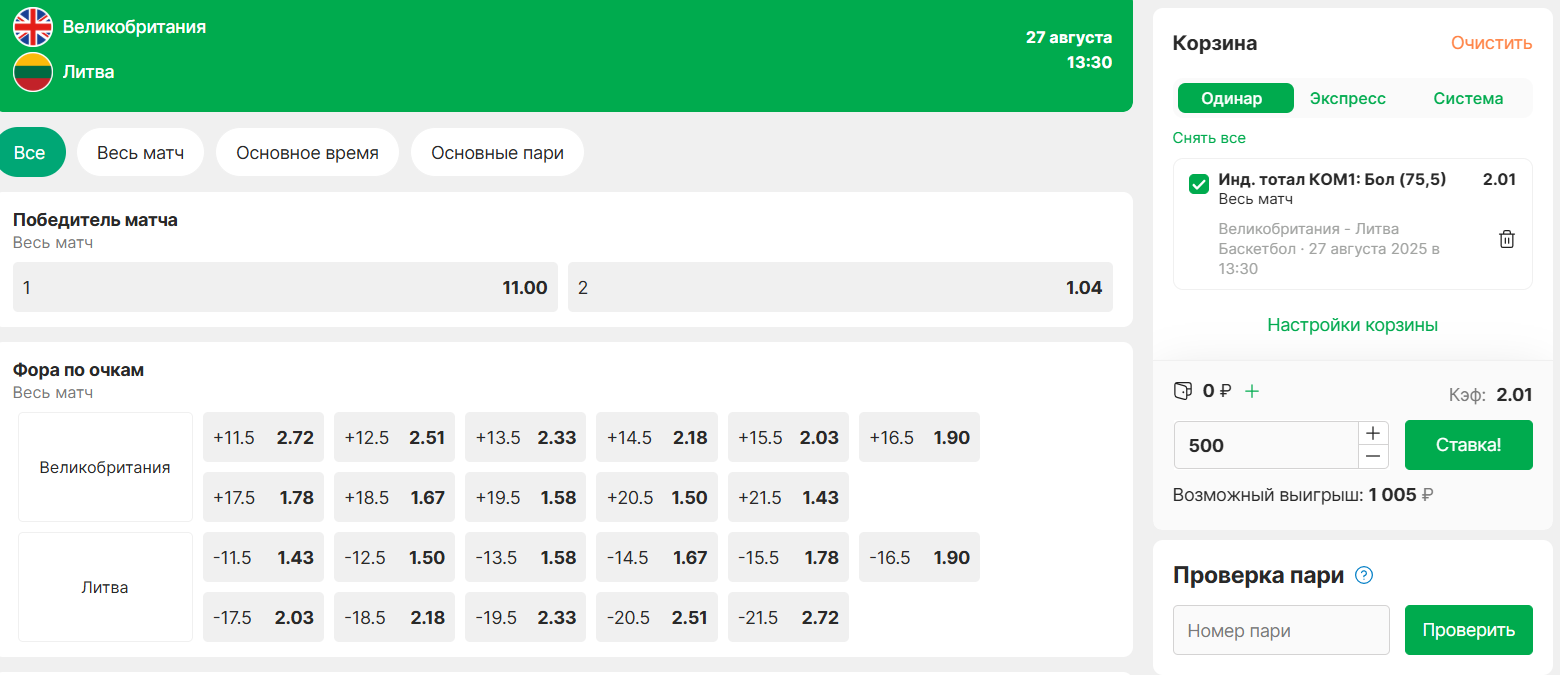Increase stake with the plus stepper
Viewport: 1560px width, 675px height.
pyautogui.click(x=1373, y=433)
